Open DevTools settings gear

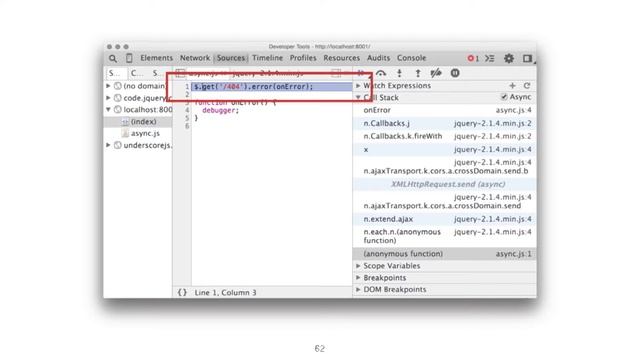[509, 58]
